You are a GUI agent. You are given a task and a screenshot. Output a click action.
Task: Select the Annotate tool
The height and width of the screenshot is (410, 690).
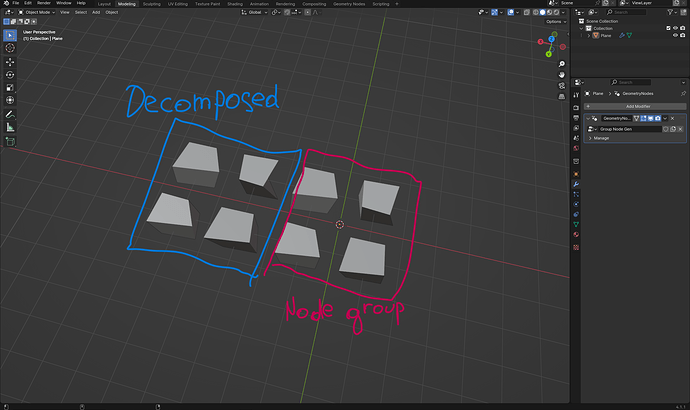[x=10, y=114]
